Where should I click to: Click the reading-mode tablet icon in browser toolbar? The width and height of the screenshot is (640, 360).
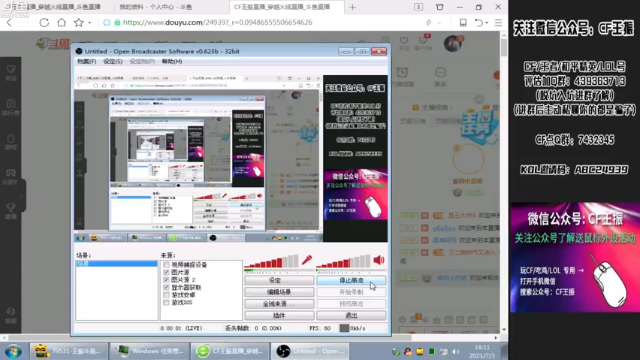pos(463,22)
